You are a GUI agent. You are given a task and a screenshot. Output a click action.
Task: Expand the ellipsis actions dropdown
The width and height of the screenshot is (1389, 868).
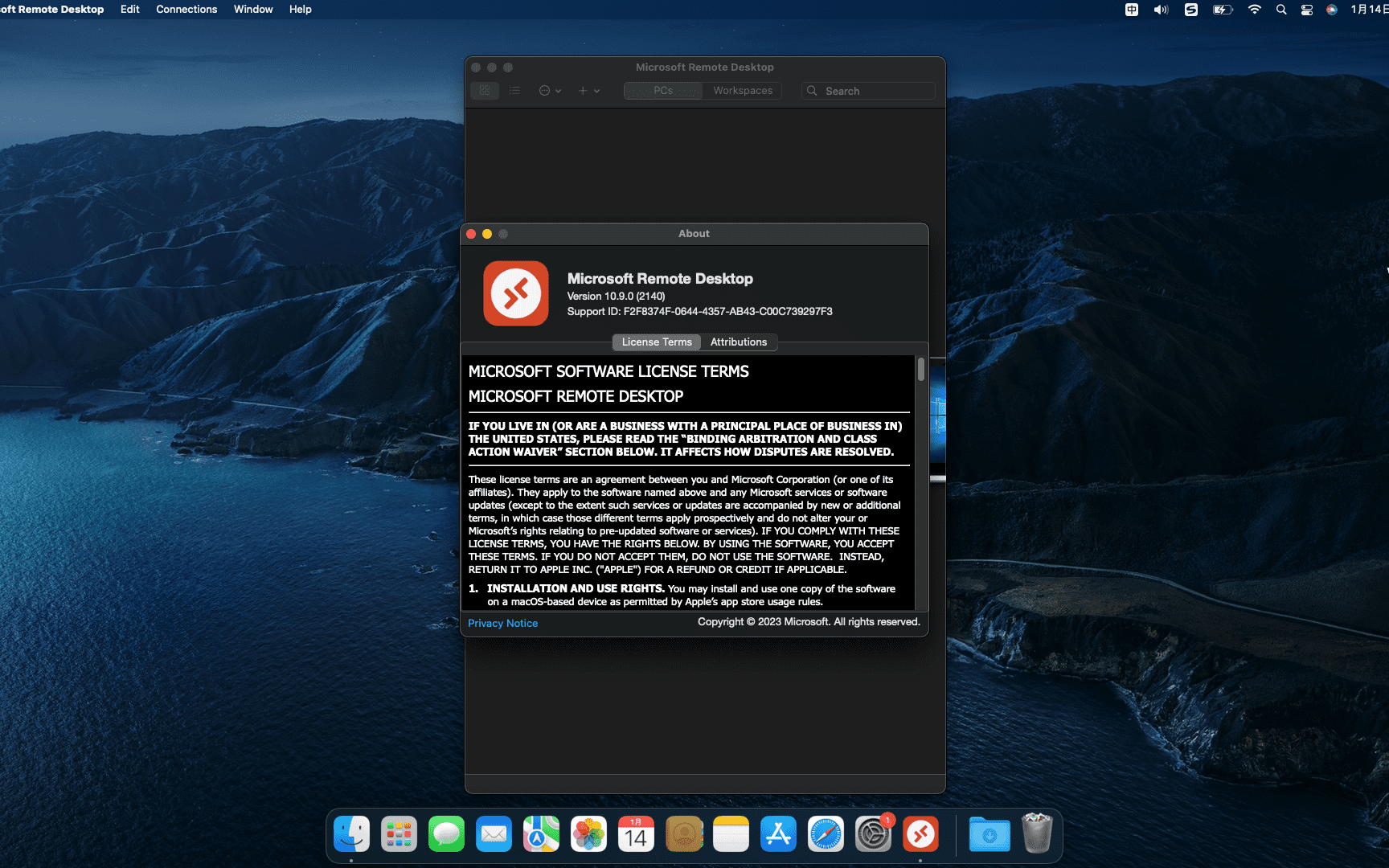pyautogui.click(x=550, y=91)
